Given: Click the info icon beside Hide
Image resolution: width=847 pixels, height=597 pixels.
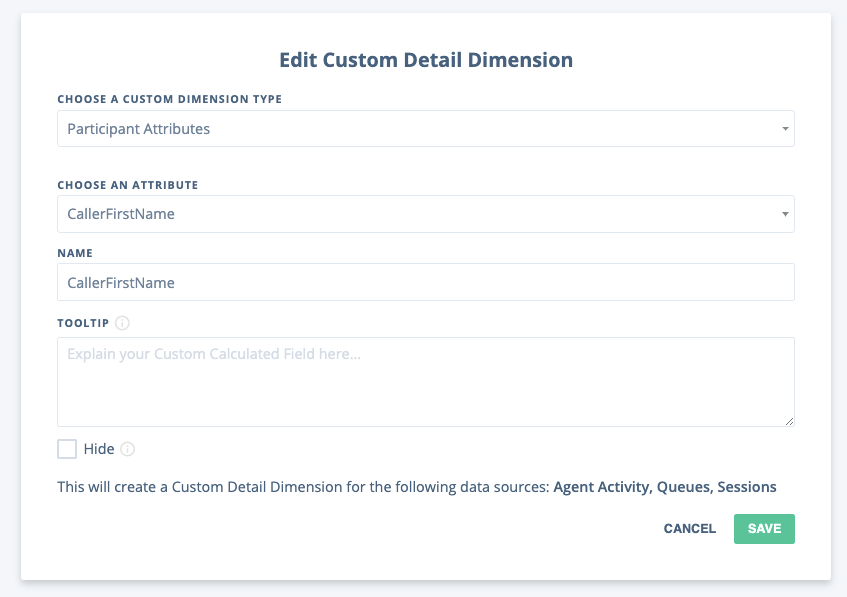Looking at the screenshot, I should coord(127,449).
